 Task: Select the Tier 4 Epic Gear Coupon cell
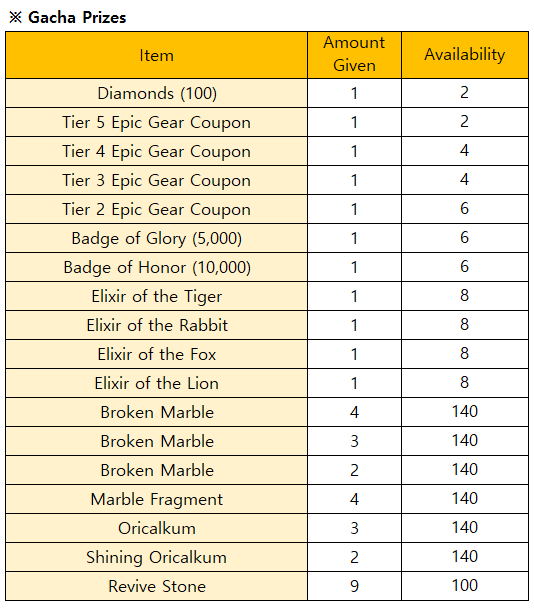156,151
